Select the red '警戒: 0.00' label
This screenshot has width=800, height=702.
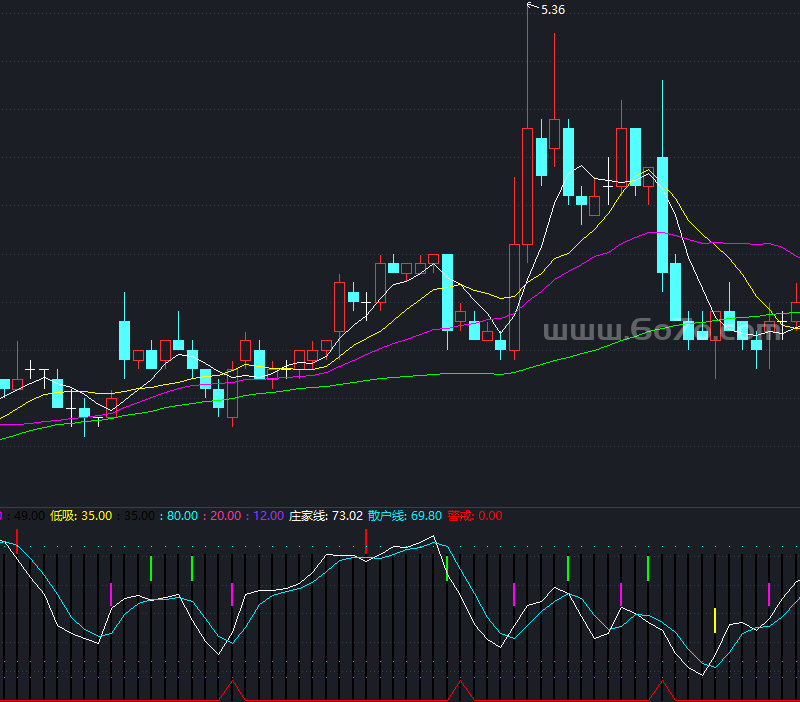pyautogui.click(x=474, y=516)
